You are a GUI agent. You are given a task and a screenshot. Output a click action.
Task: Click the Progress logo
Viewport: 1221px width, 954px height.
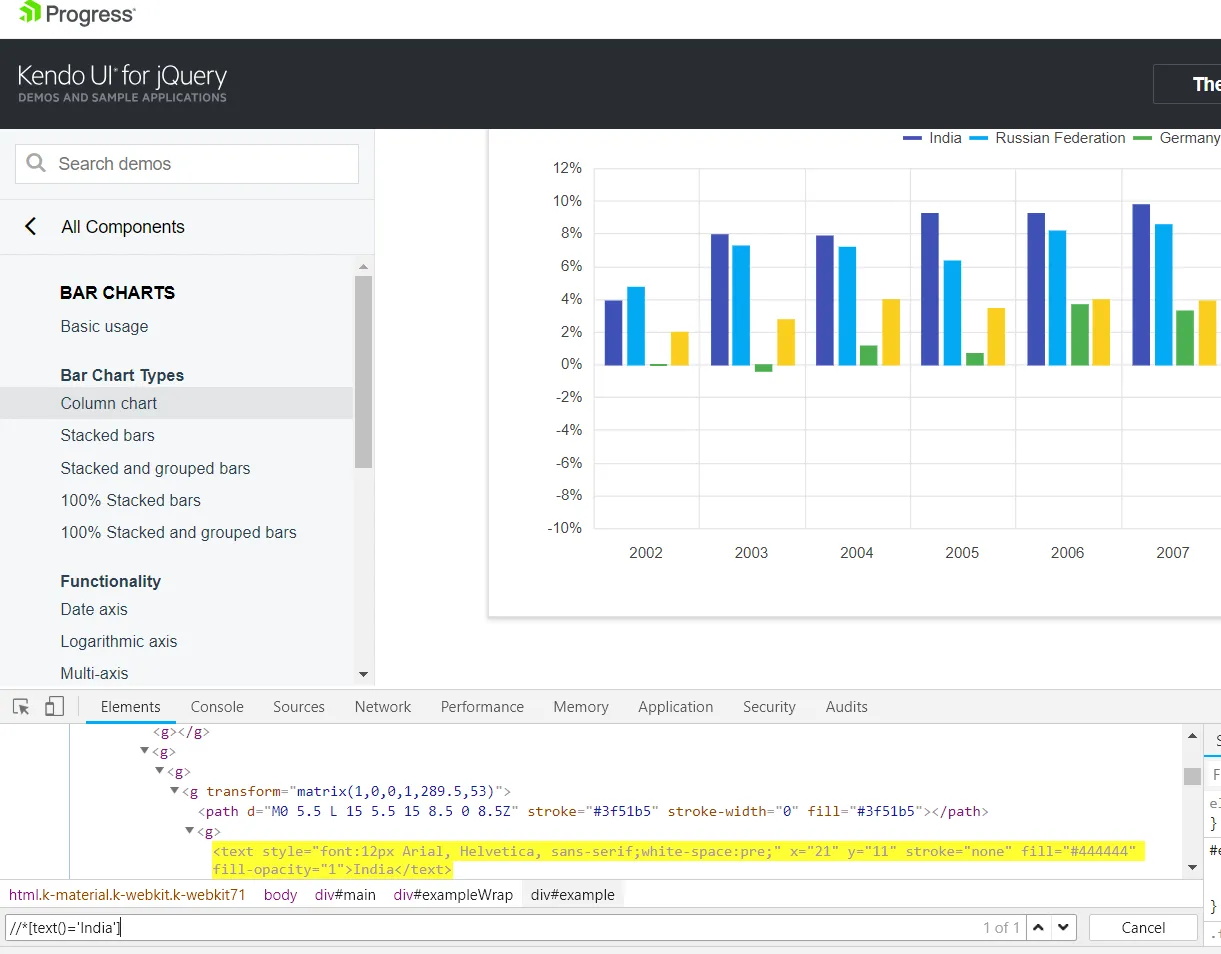77,14
